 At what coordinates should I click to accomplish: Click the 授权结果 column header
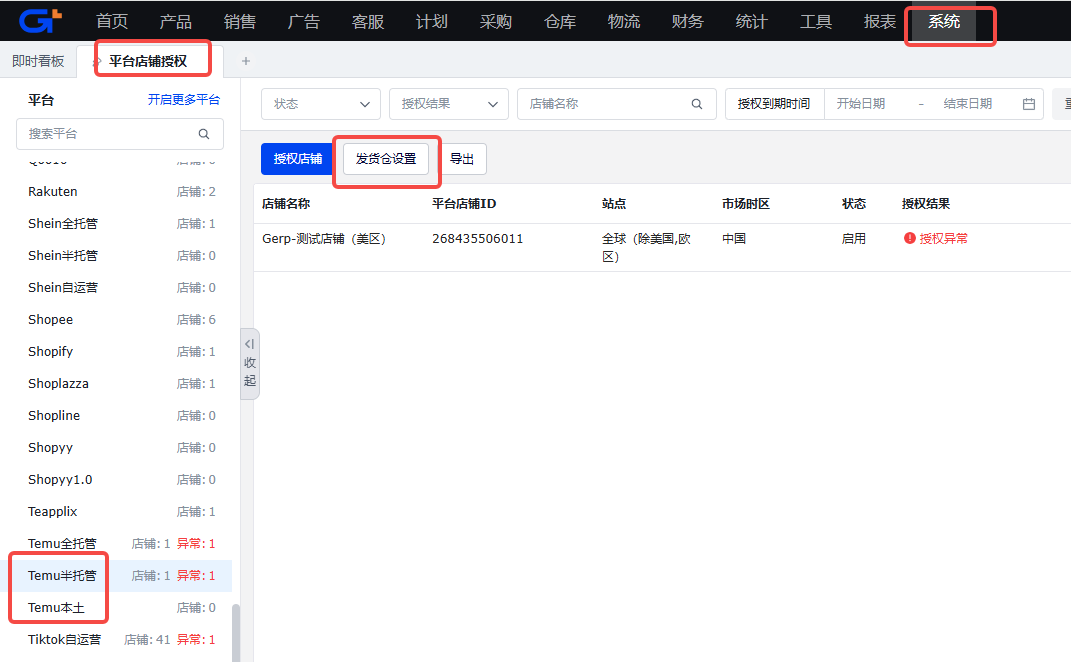(x=926, y=204)
